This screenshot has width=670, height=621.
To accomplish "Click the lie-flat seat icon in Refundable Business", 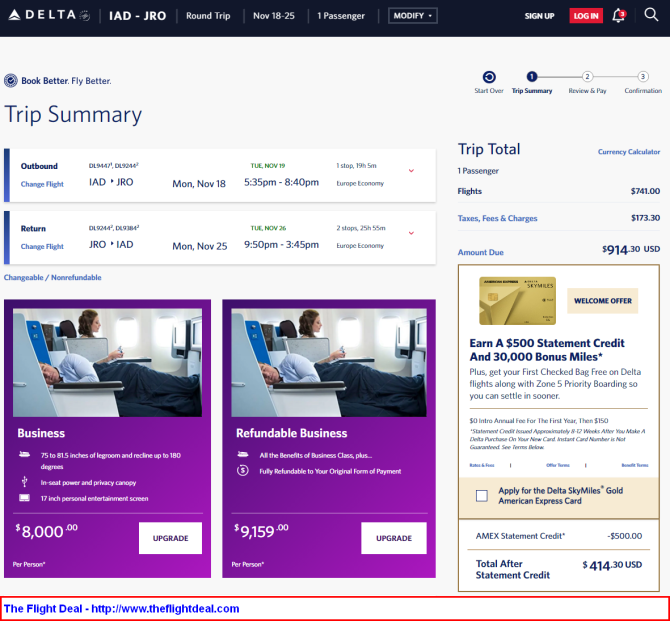I will 243,454.
